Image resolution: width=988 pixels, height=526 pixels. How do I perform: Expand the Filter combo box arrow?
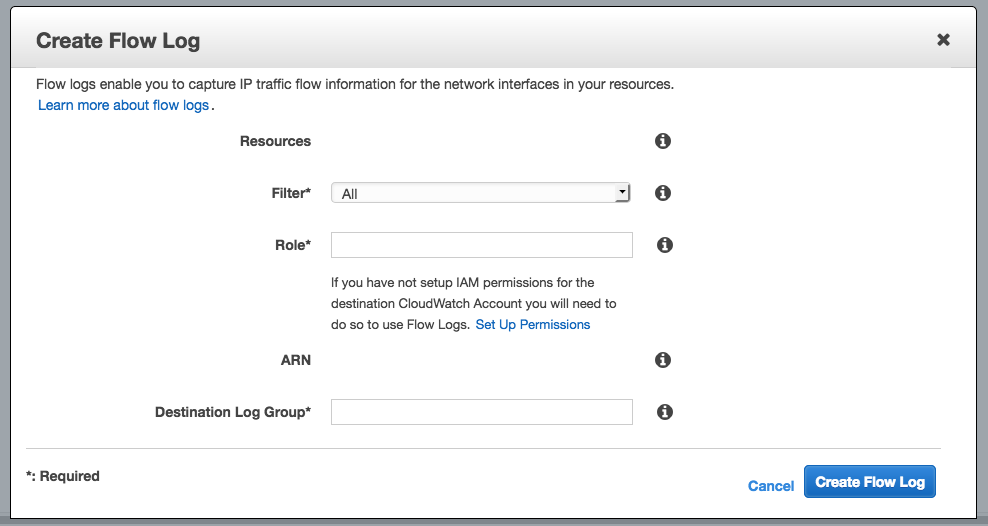(622, 192)
